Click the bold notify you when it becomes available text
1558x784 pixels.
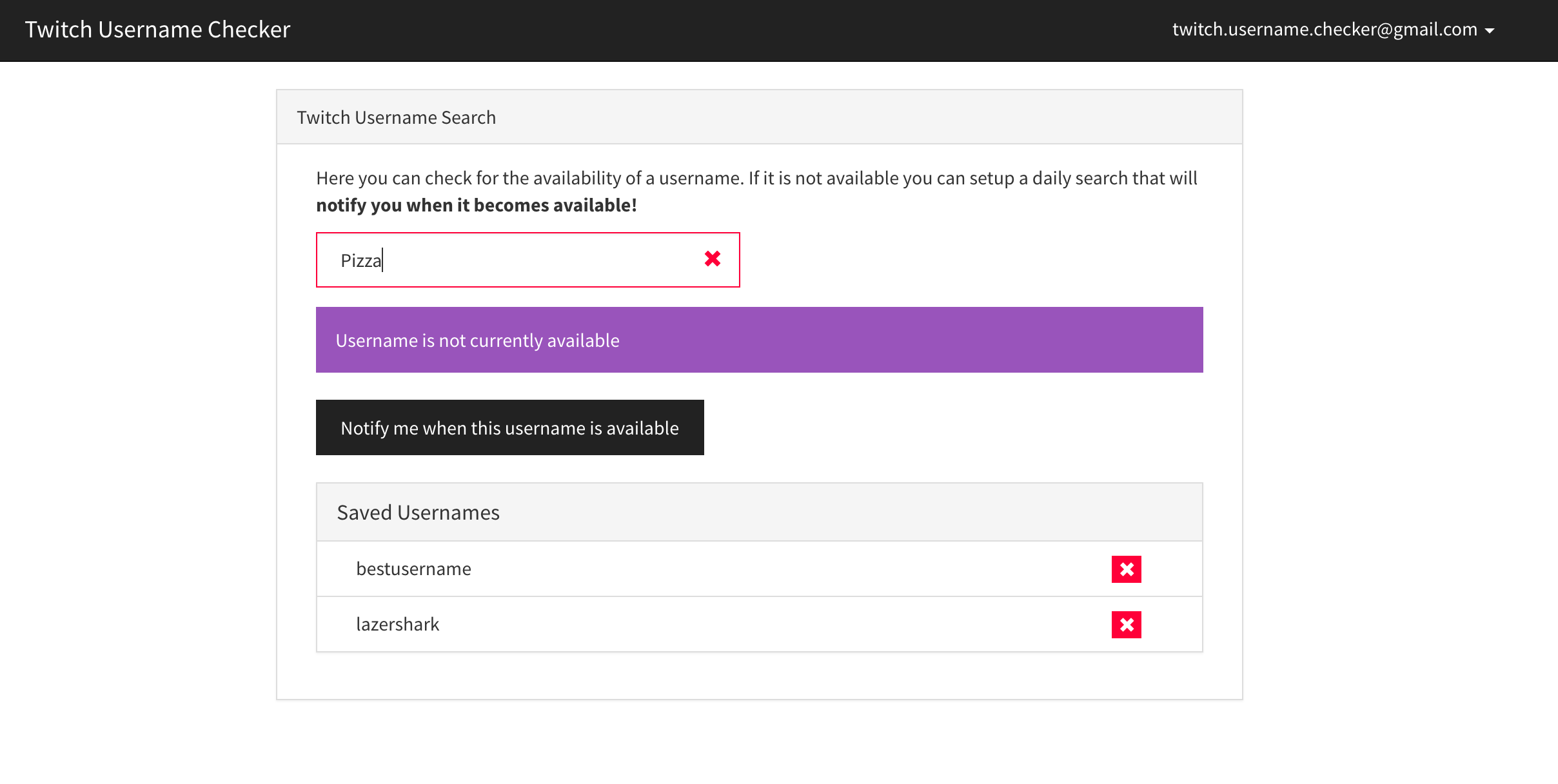tap(476, 205)
